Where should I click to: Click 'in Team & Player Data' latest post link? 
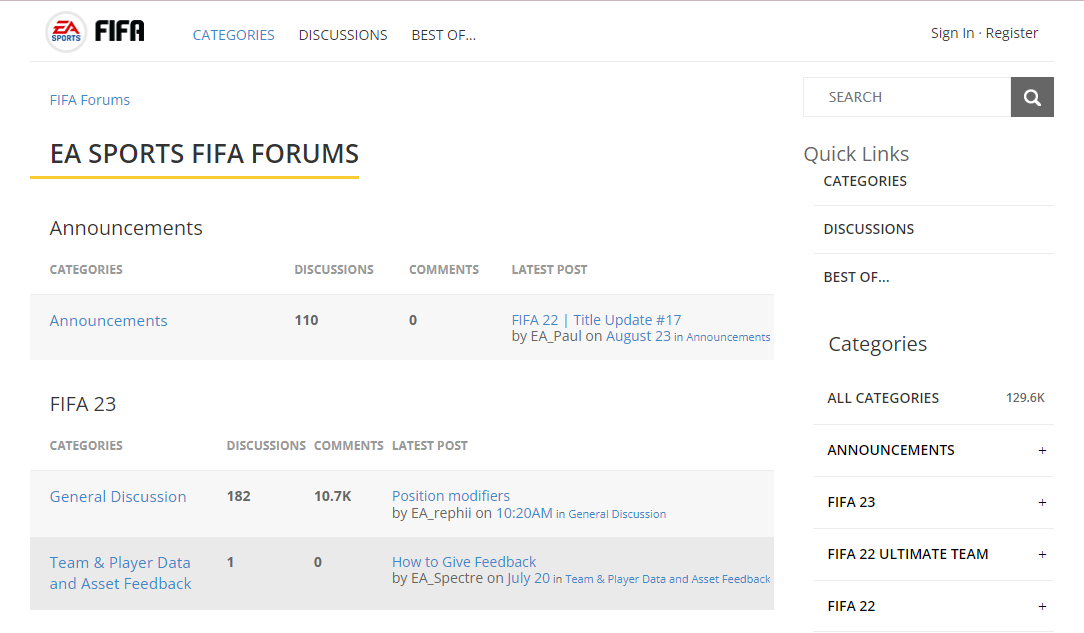pyautogui.click(x=667, y=579)
